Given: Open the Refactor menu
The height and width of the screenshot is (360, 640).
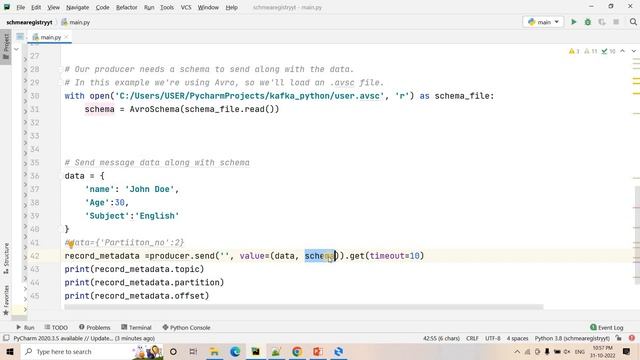Looking at the screenshot, I should (x=127, y=7).
